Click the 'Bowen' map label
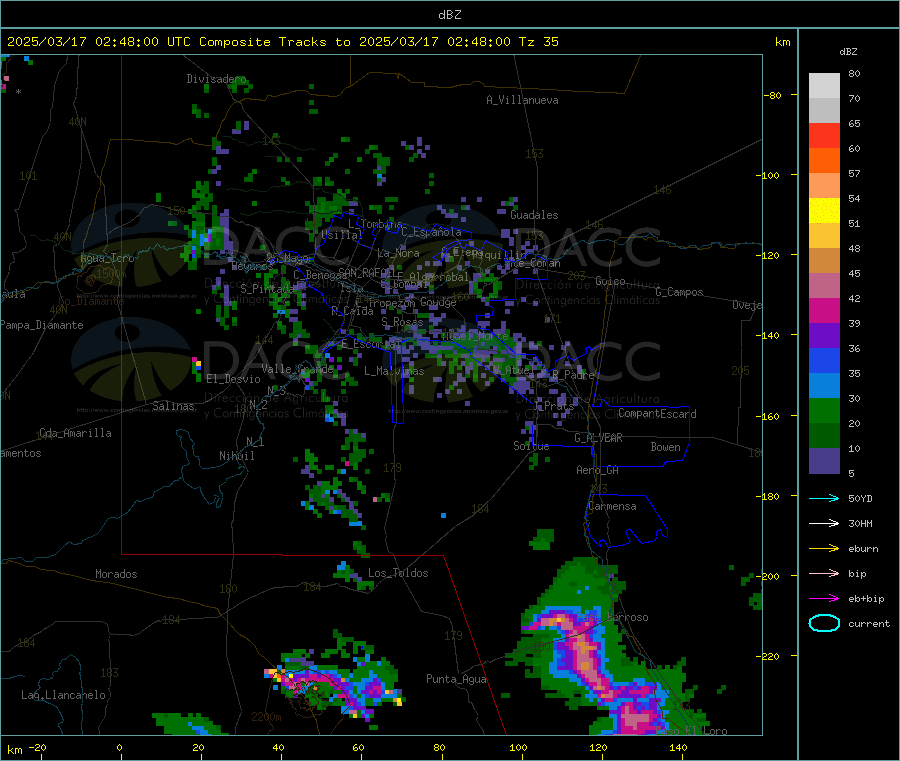Image resolution: width=900 pixels, height=761 pixels. 665,447
